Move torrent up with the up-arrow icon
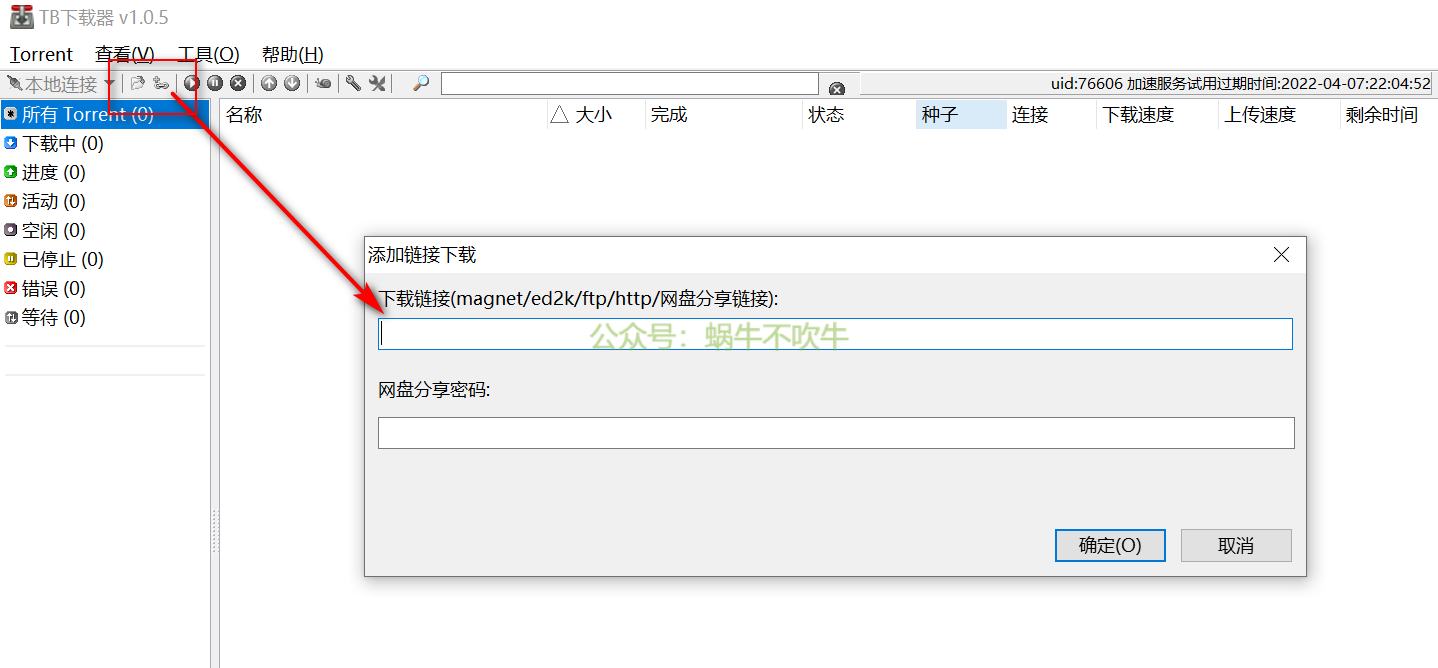 click(x=268, y=83)
